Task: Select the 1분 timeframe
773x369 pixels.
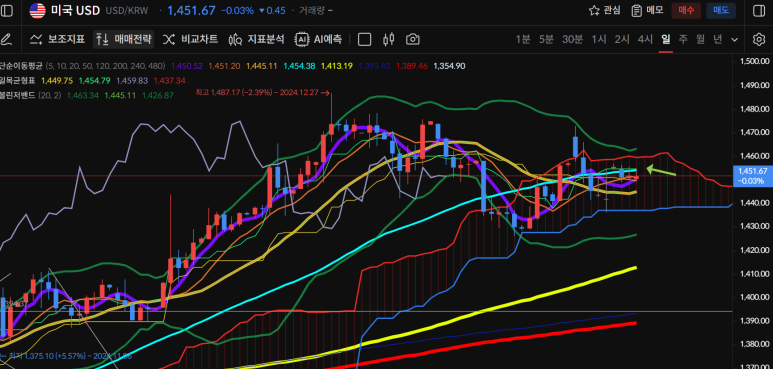Action: [x=523, y=39]
